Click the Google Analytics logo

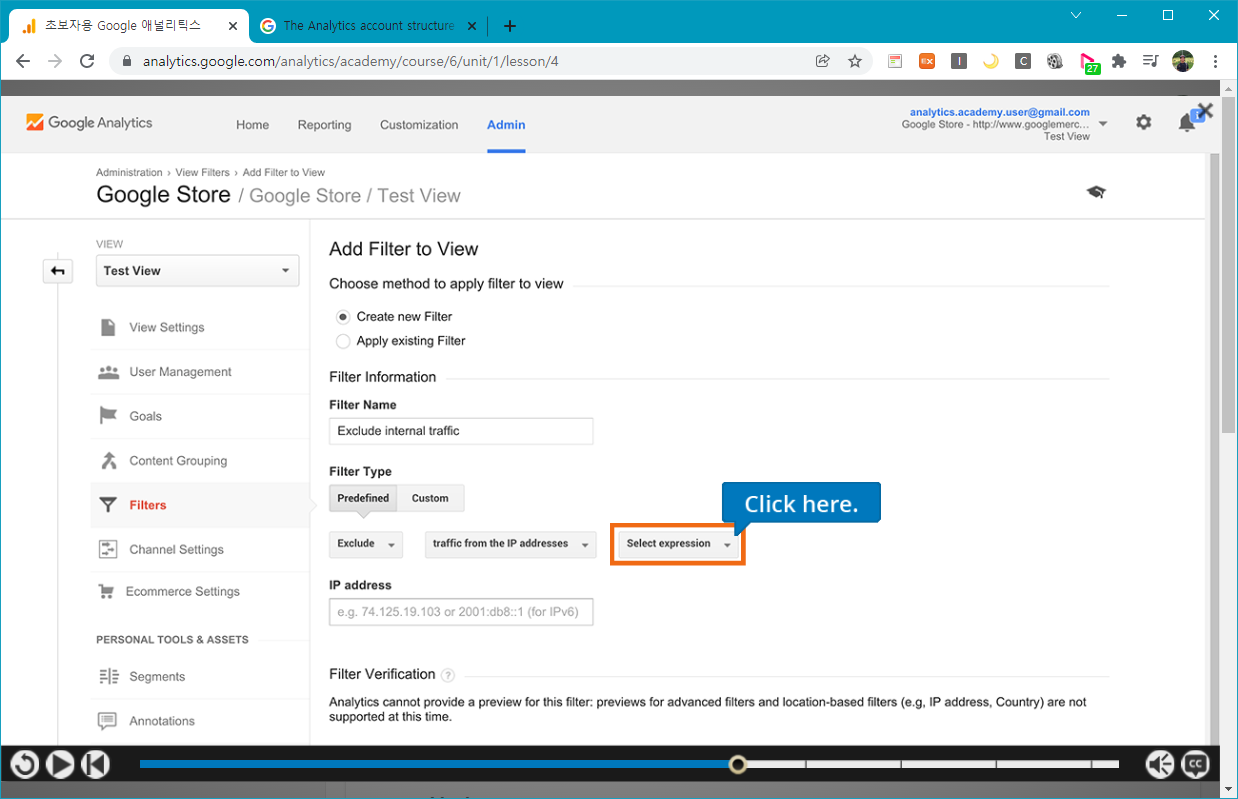[89, 123]
